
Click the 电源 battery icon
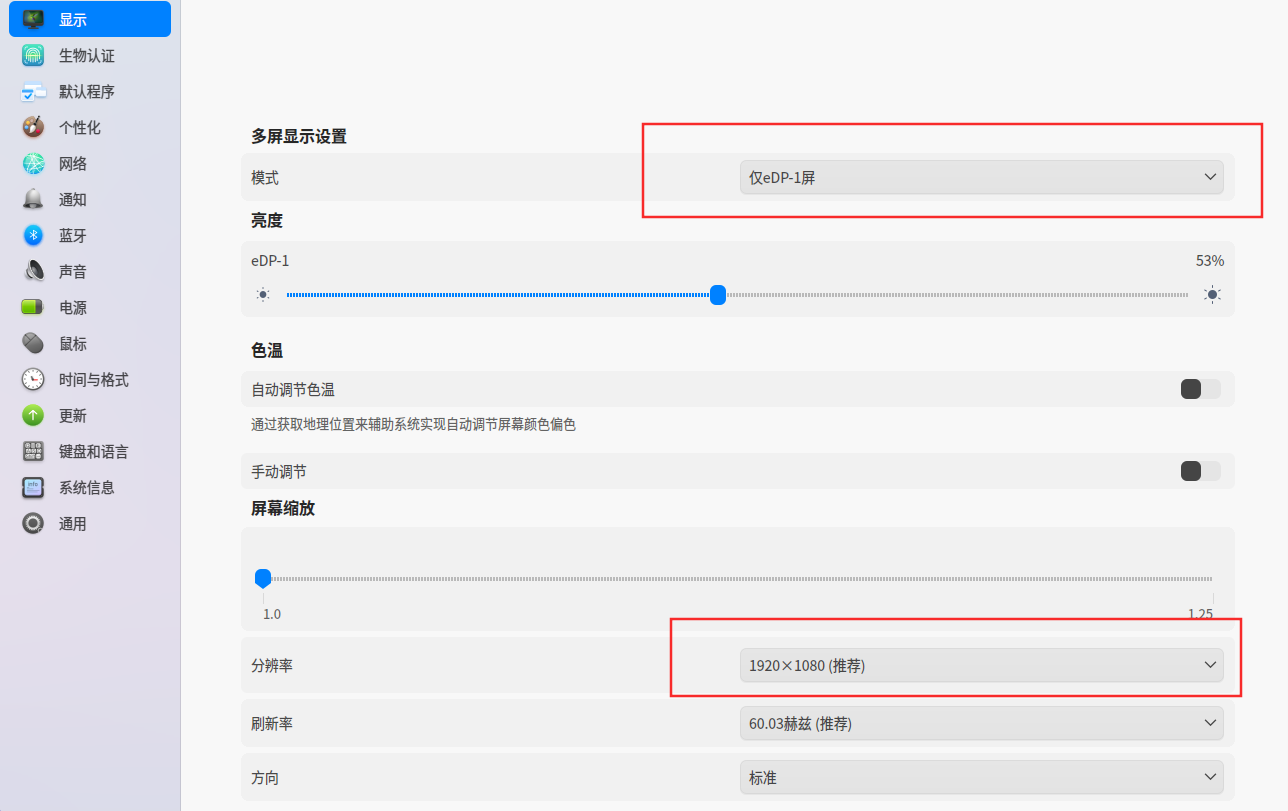pyautogui.click(x=34, y=307)
